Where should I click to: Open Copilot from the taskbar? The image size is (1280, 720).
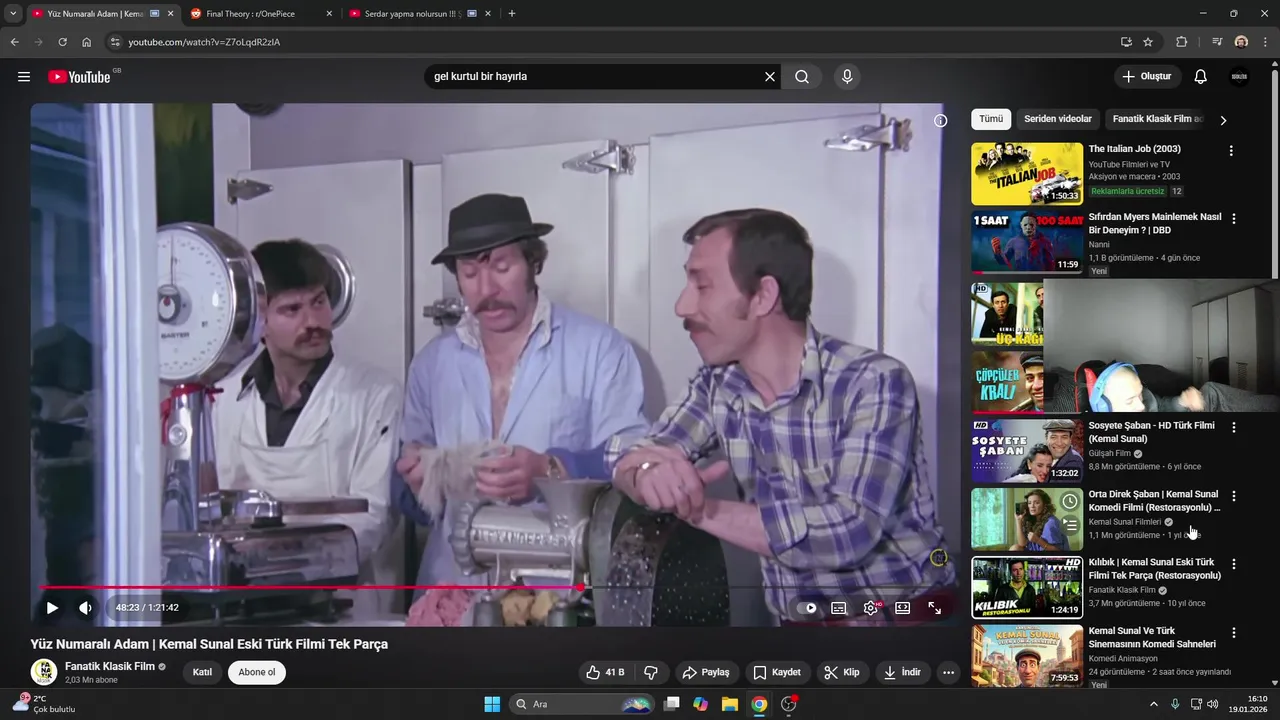tap(701, 704)
